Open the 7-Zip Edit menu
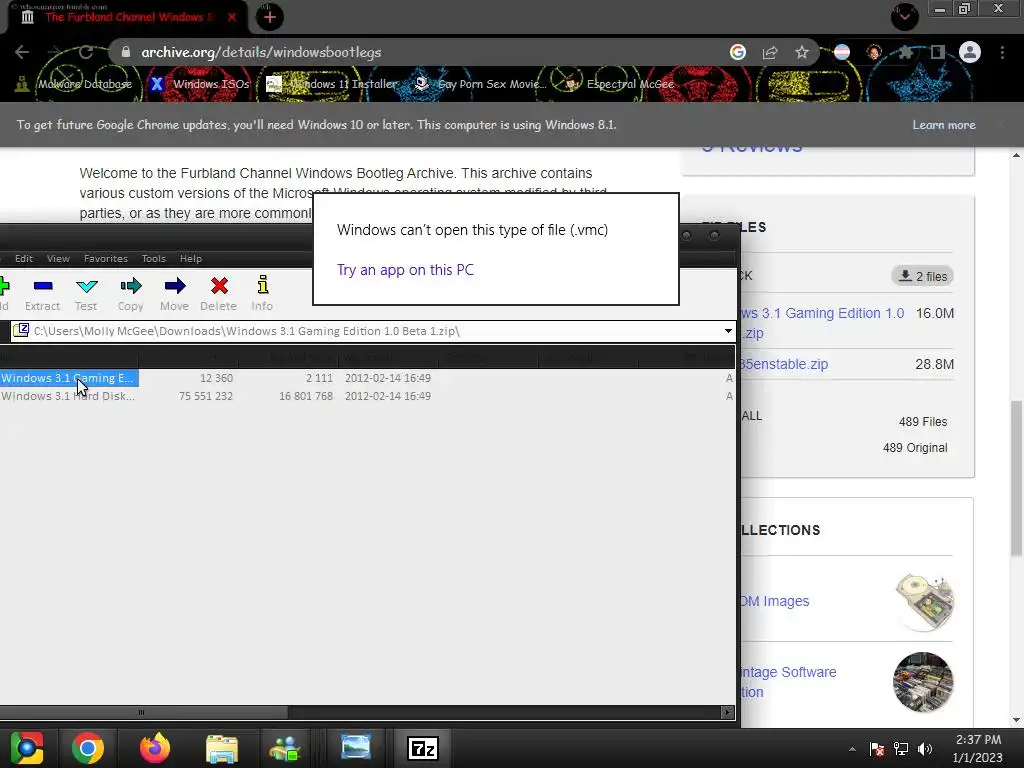The image size is (1024, 768). [24, 259]
